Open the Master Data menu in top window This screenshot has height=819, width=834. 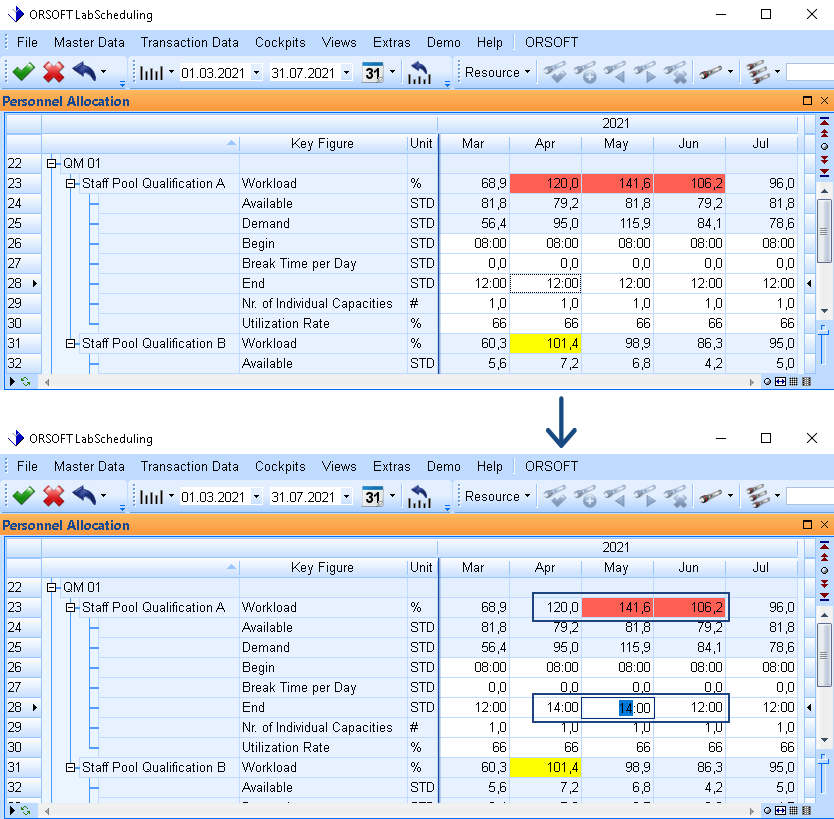(x=89, y=43)
